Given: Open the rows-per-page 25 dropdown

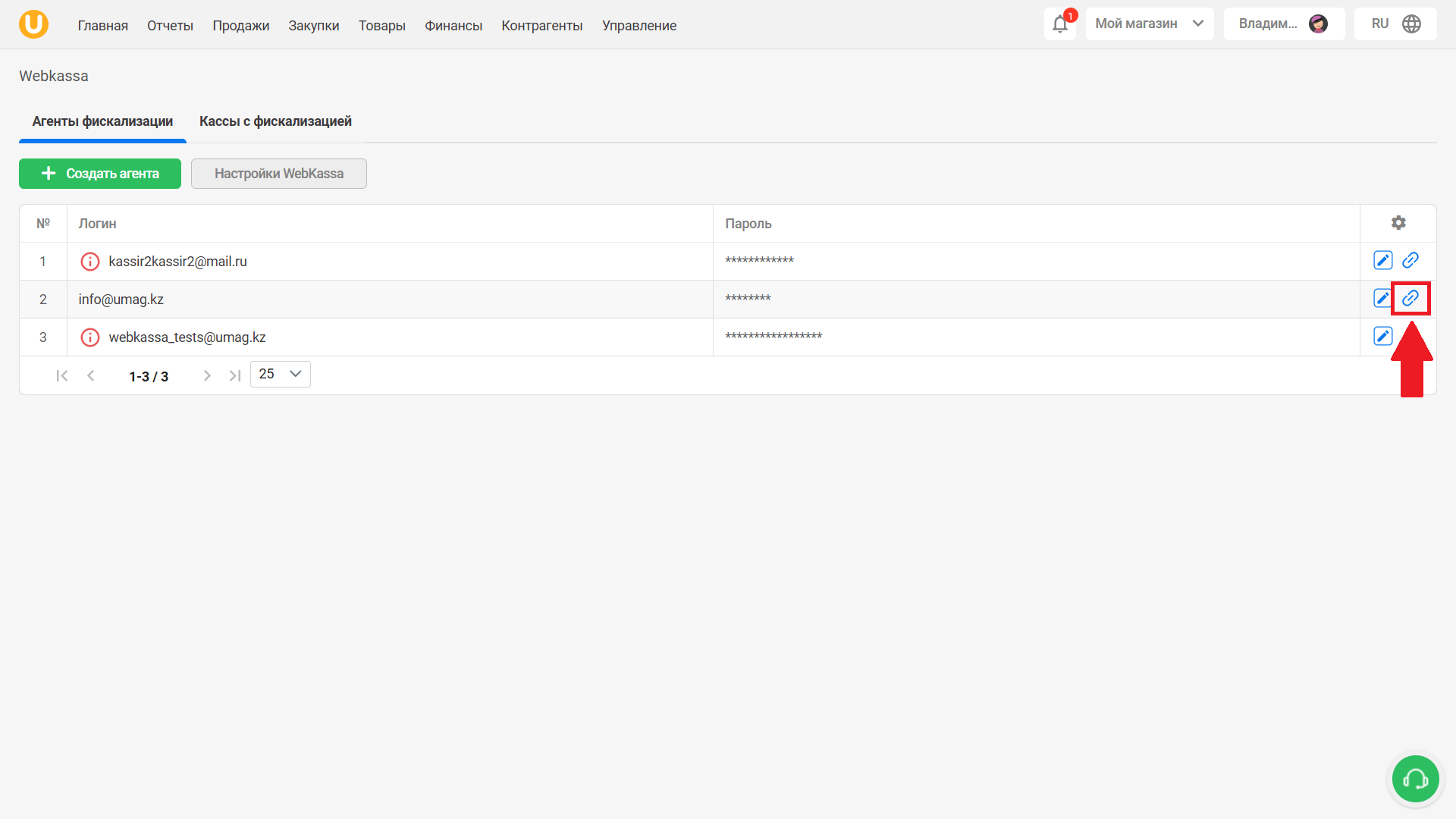Looking at the screenshot, I should tap(280, 375).
